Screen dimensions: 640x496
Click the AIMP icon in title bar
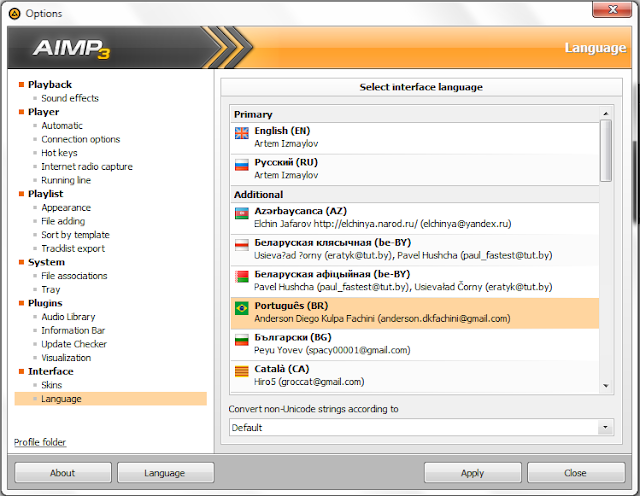14,13
